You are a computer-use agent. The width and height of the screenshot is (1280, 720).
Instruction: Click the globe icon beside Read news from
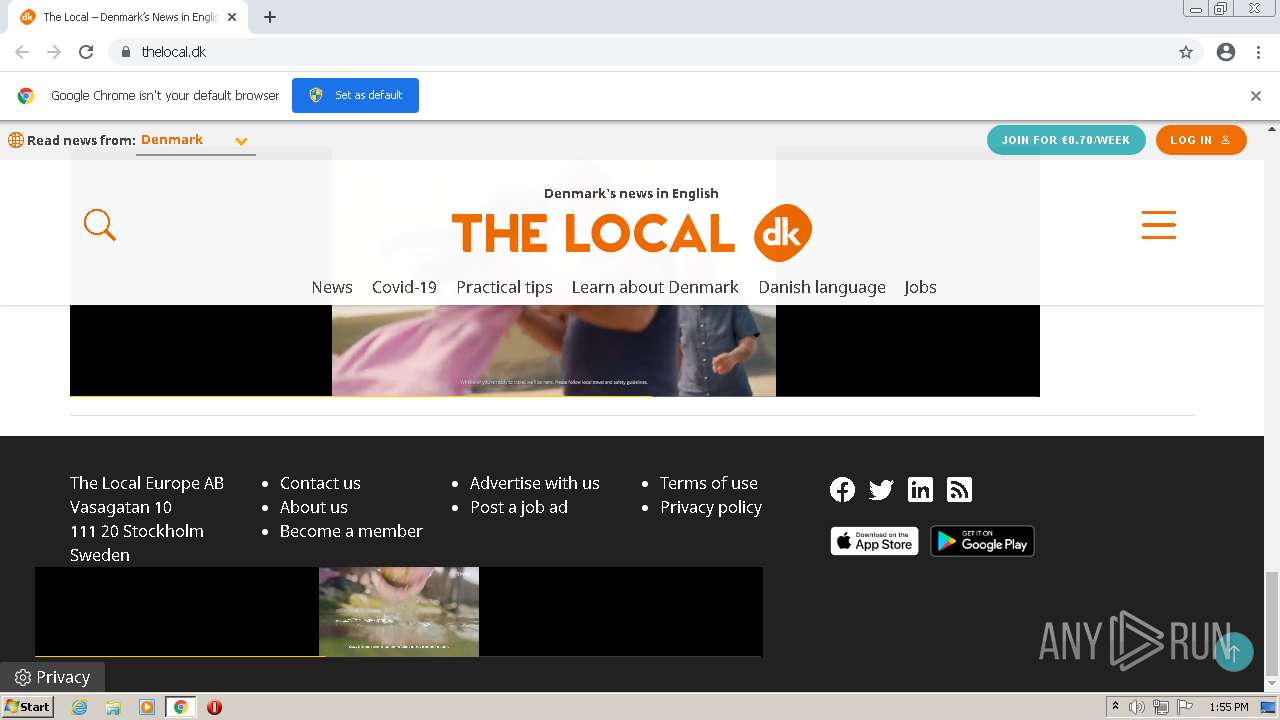point(16,140)
